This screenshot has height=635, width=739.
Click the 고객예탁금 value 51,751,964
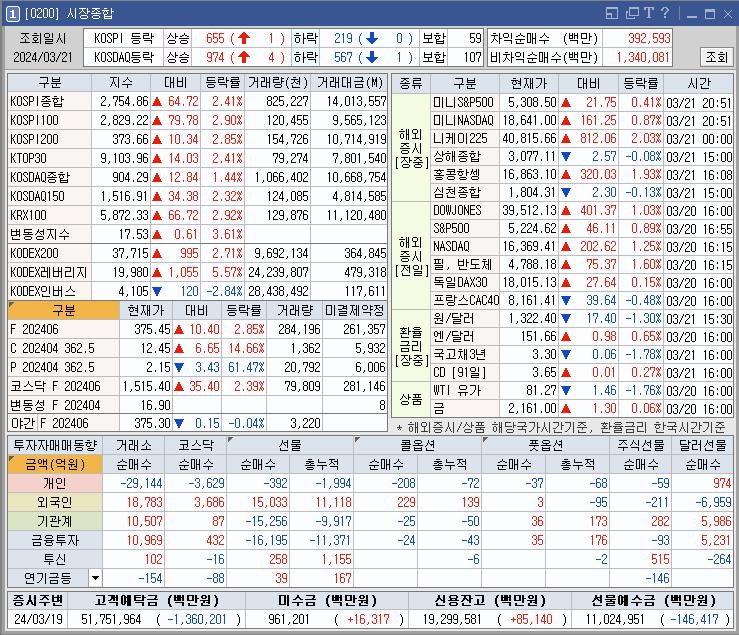pos(111,619)
